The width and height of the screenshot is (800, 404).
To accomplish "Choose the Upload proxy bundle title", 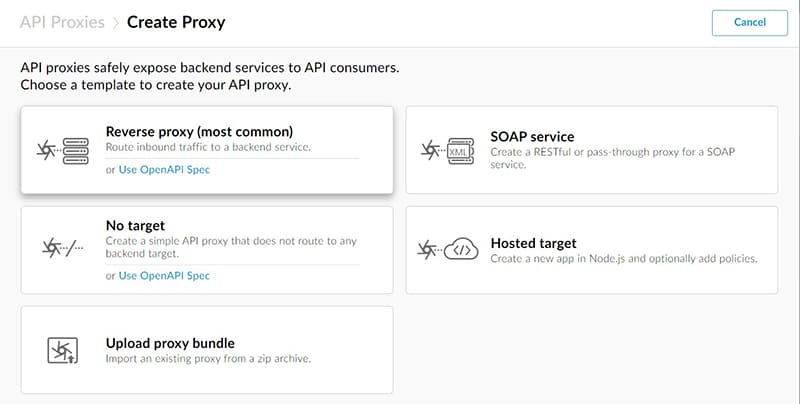I will 170,343.
